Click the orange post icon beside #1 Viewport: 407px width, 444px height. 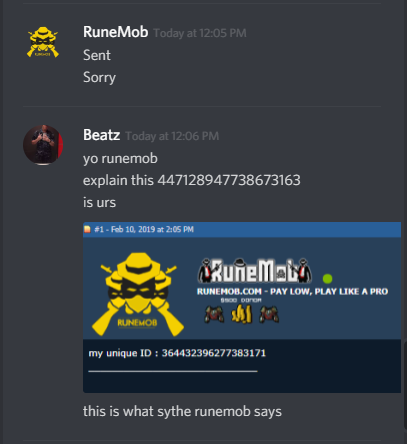tap(87, 229)
